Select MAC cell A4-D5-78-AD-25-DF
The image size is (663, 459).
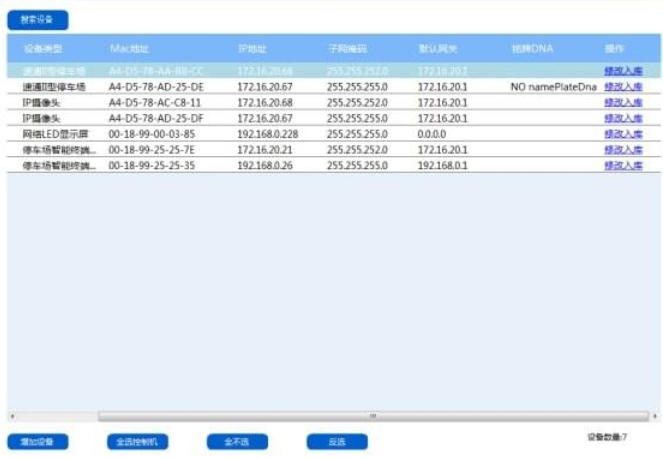tap(156, 118)
